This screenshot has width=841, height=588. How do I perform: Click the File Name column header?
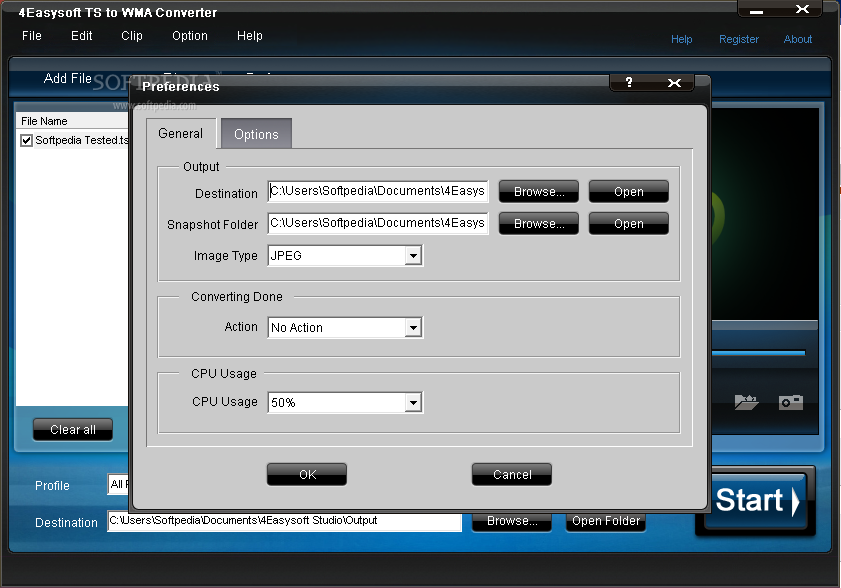point(72,121)
